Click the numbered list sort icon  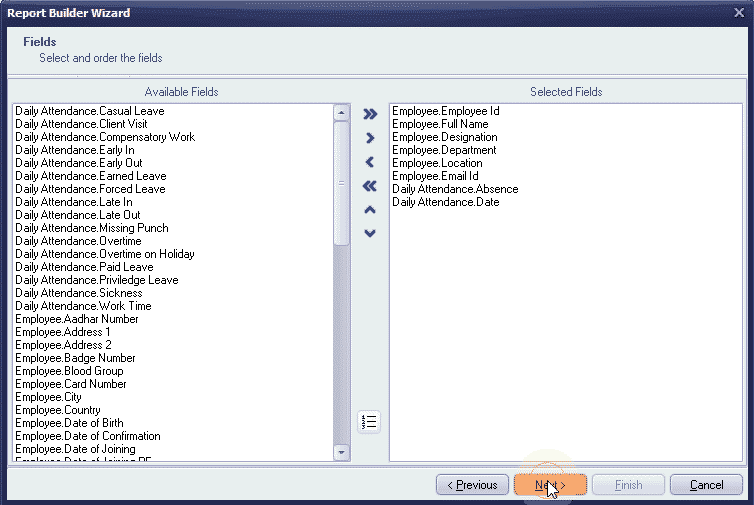[x=369, y=422]
